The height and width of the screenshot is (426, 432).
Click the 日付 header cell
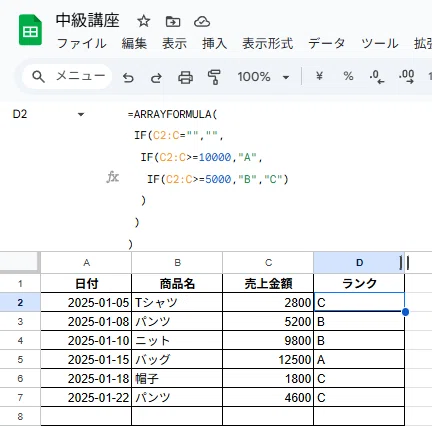pos(86,284)
